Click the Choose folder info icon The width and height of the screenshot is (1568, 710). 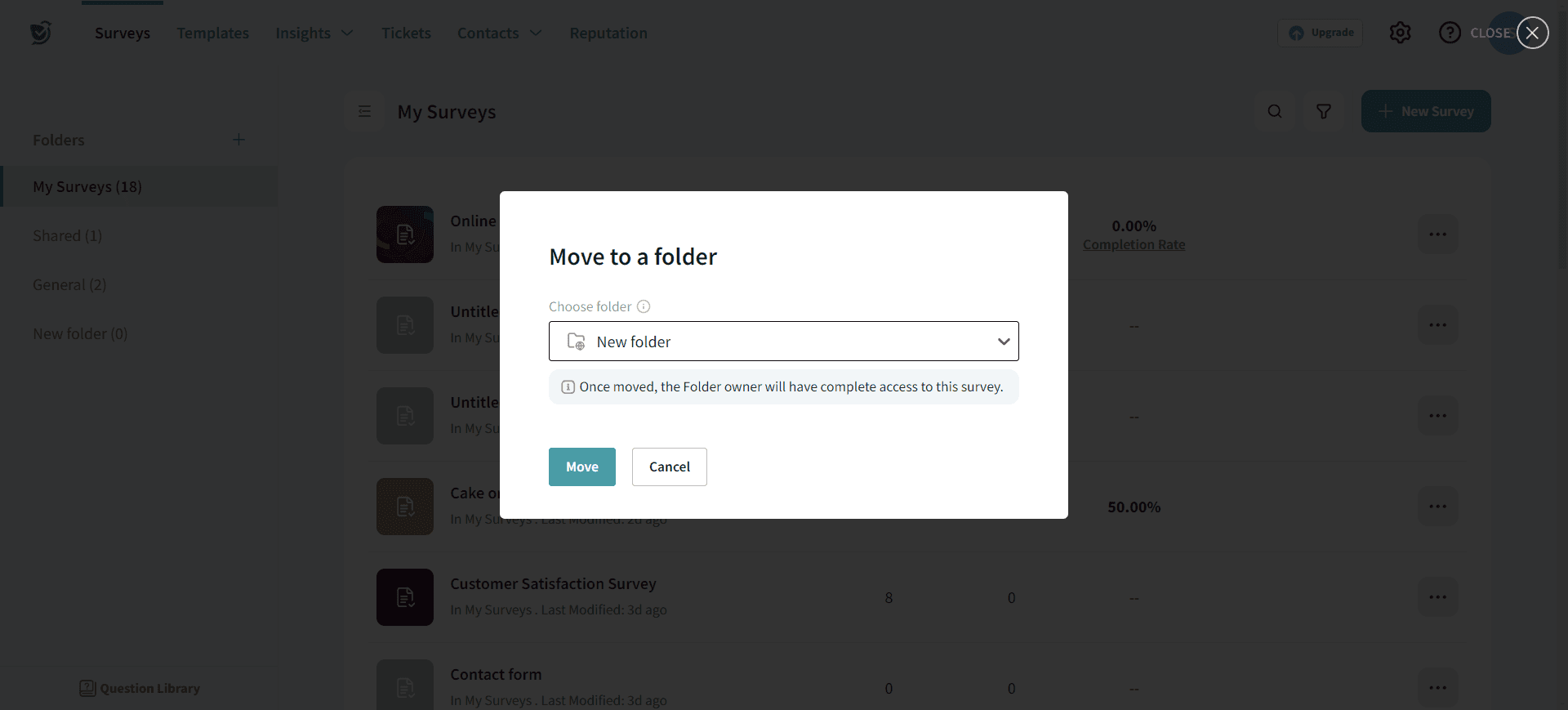click(x=644, y=306)
